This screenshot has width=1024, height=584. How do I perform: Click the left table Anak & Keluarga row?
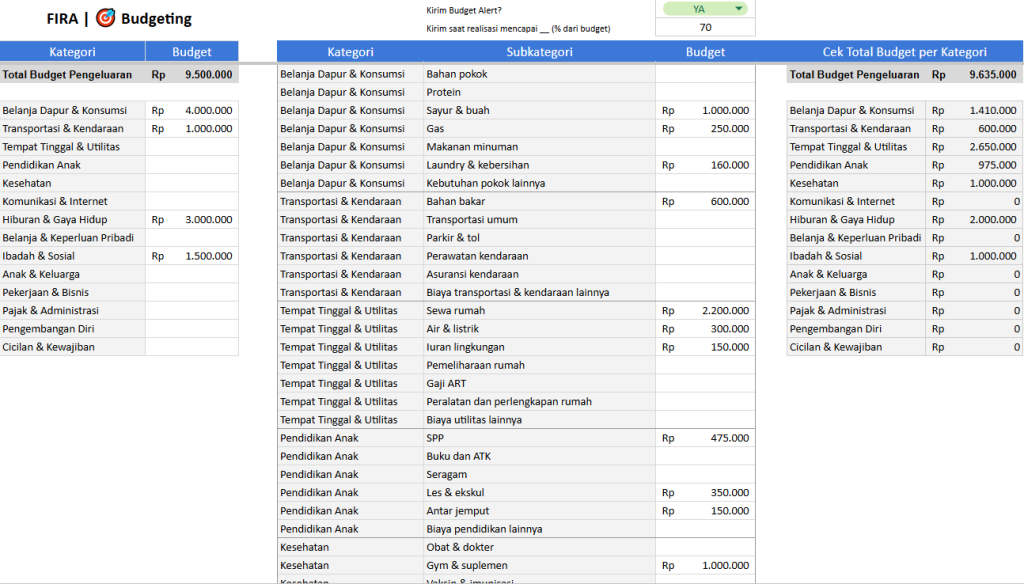72,274
